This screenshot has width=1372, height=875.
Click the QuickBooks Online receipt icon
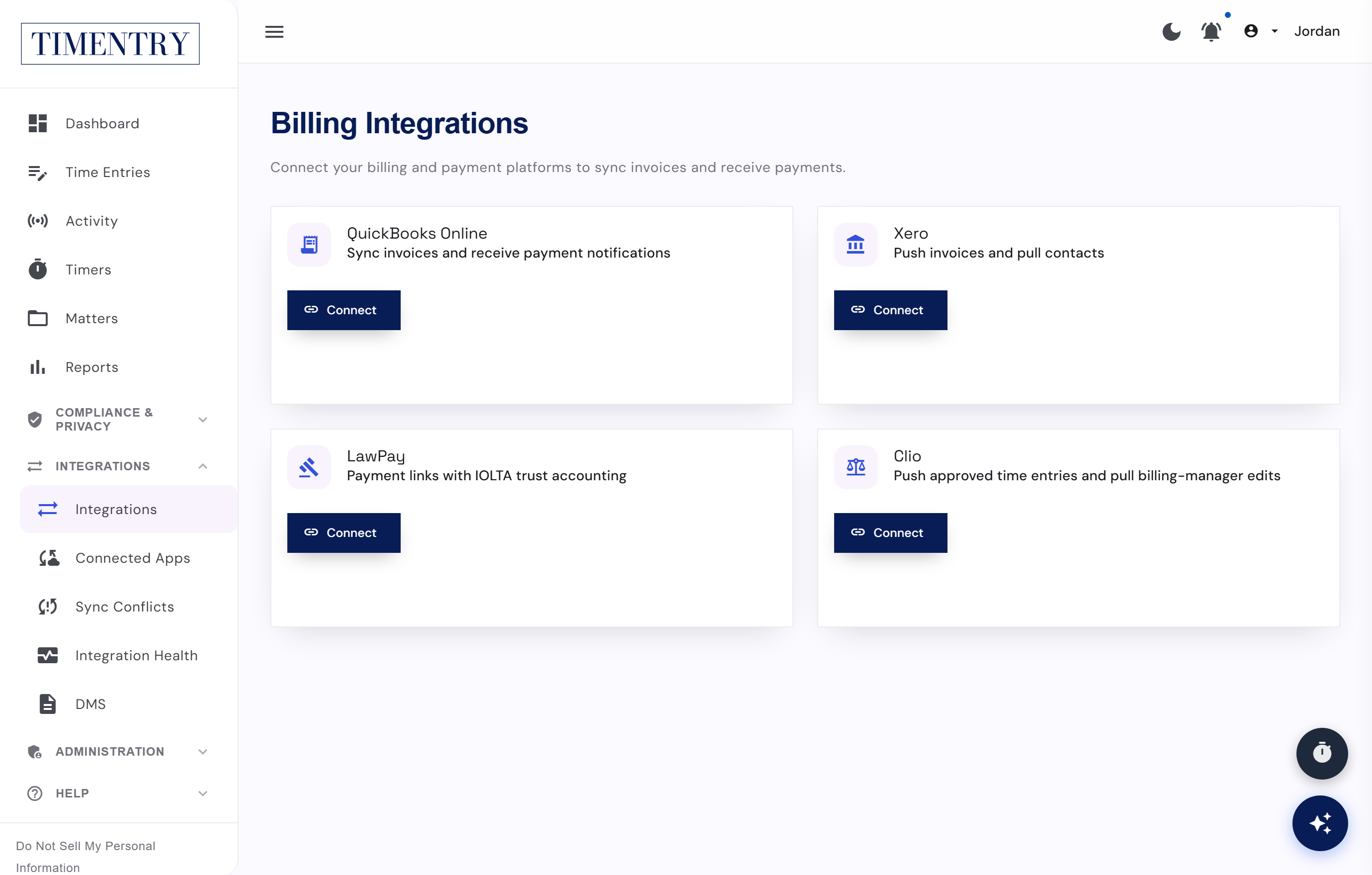[x=309, y=245]
